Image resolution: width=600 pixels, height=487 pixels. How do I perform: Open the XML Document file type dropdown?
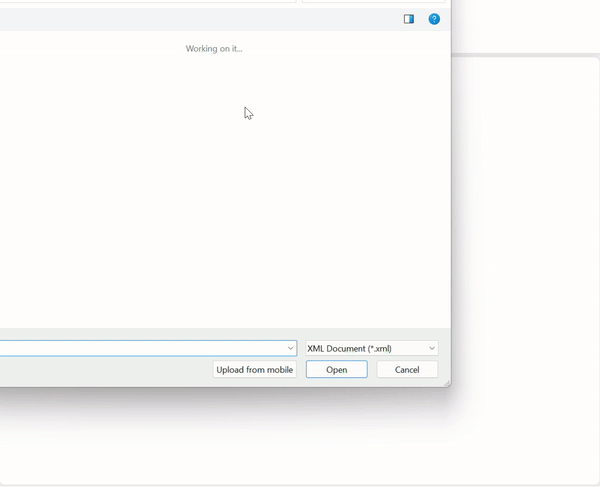[x=372, y=348]
